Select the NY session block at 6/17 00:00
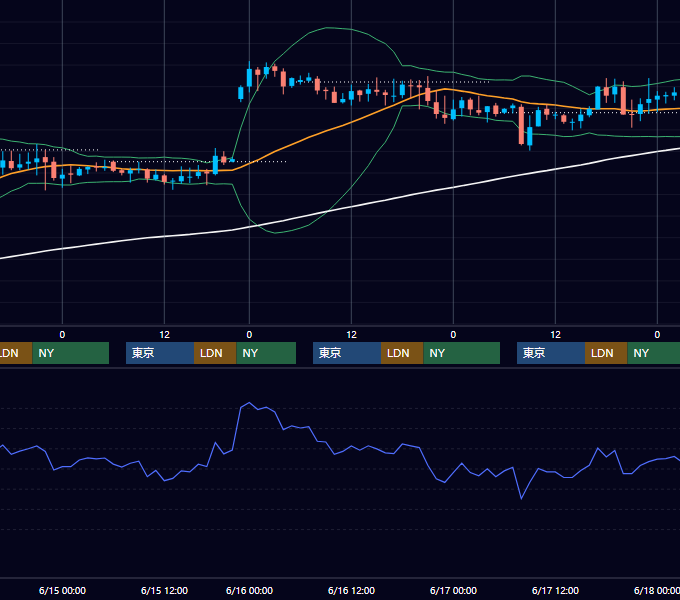Viewport: 680px width, 600px height. click(x=461, y=353)
